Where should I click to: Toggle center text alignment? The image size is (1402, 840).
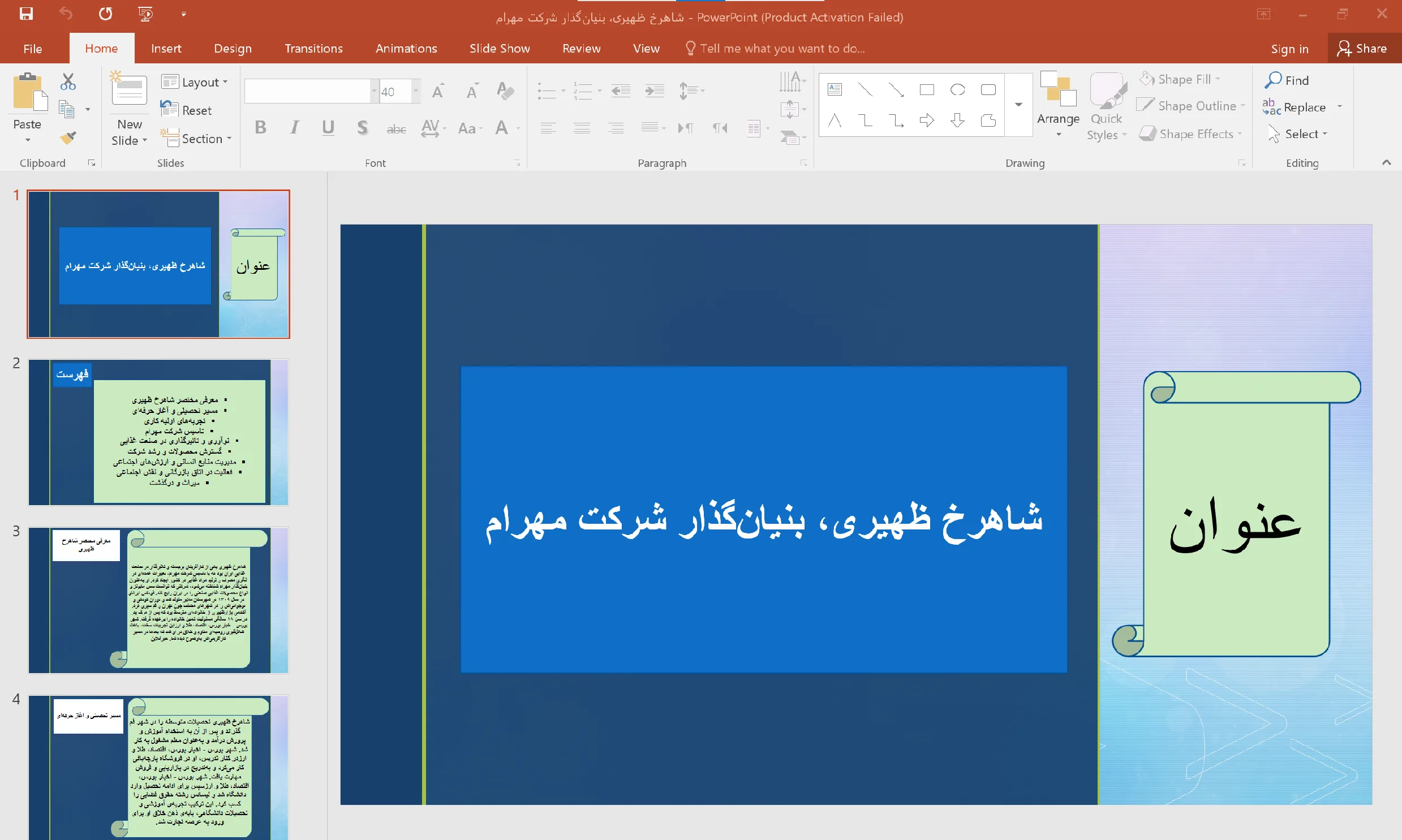click(x=582, y=128)
